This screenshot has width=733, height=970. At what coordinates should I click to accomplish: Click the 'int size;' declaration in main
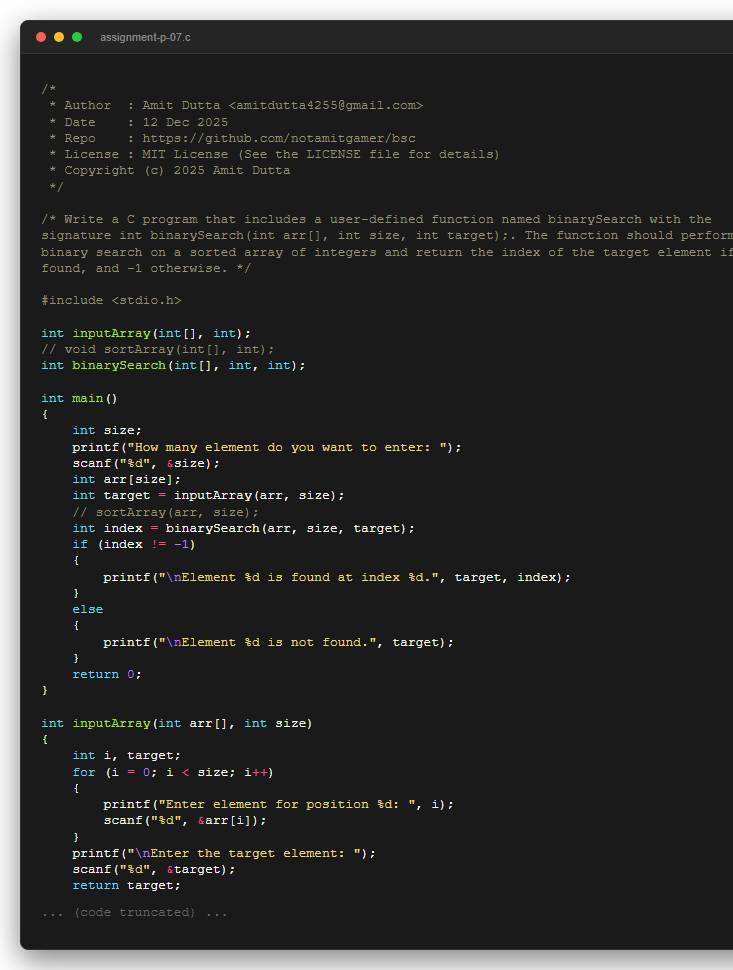(107, 430)
